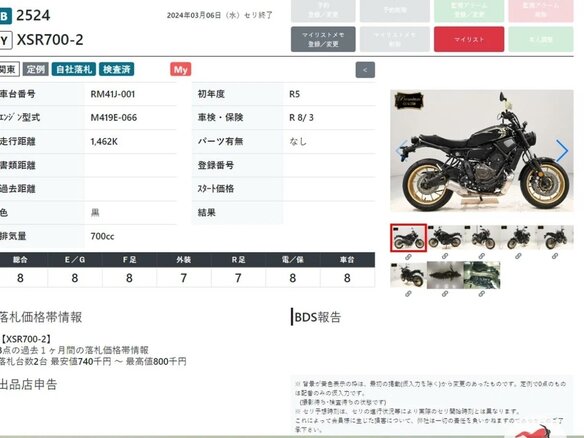The image size is (584, 438).
Task: Click the 落札価格帯情報 heading
Action: click(x=41, y=317)
